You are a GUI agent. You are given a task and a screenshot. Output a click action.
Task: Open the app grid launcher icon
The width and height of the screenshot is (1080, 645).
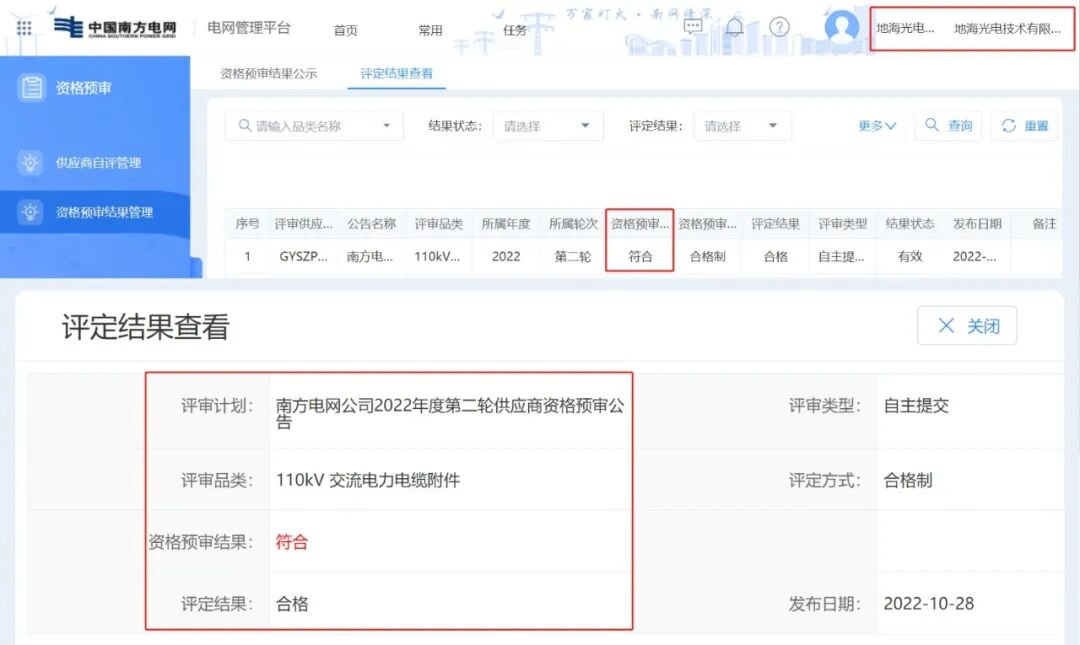click(24, 28)
